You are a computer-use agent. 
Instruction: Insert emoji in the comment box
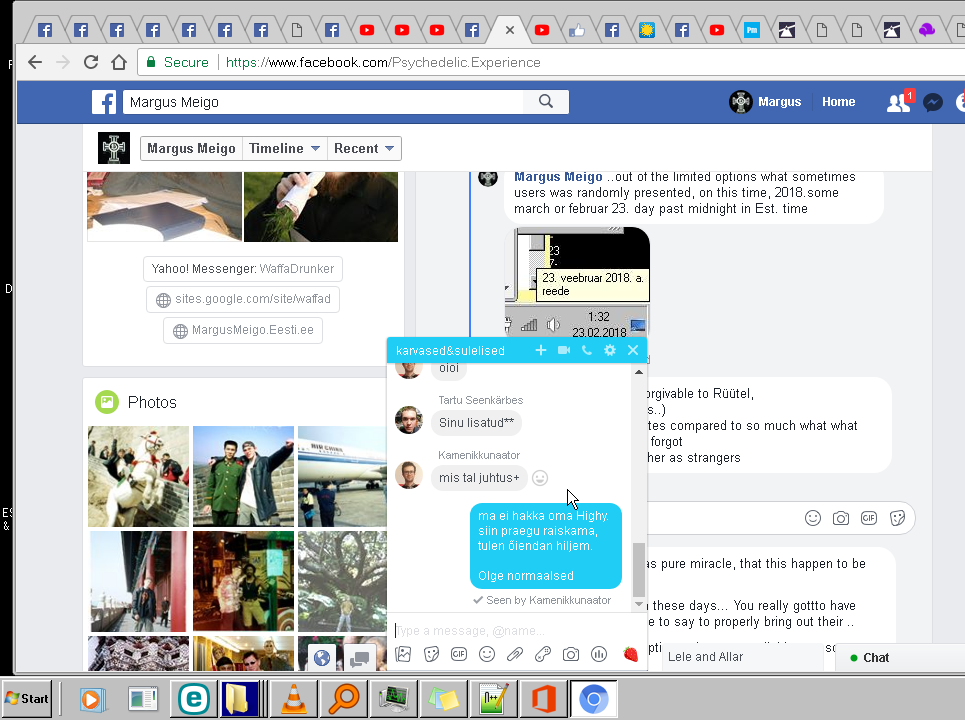click(813, 518)
